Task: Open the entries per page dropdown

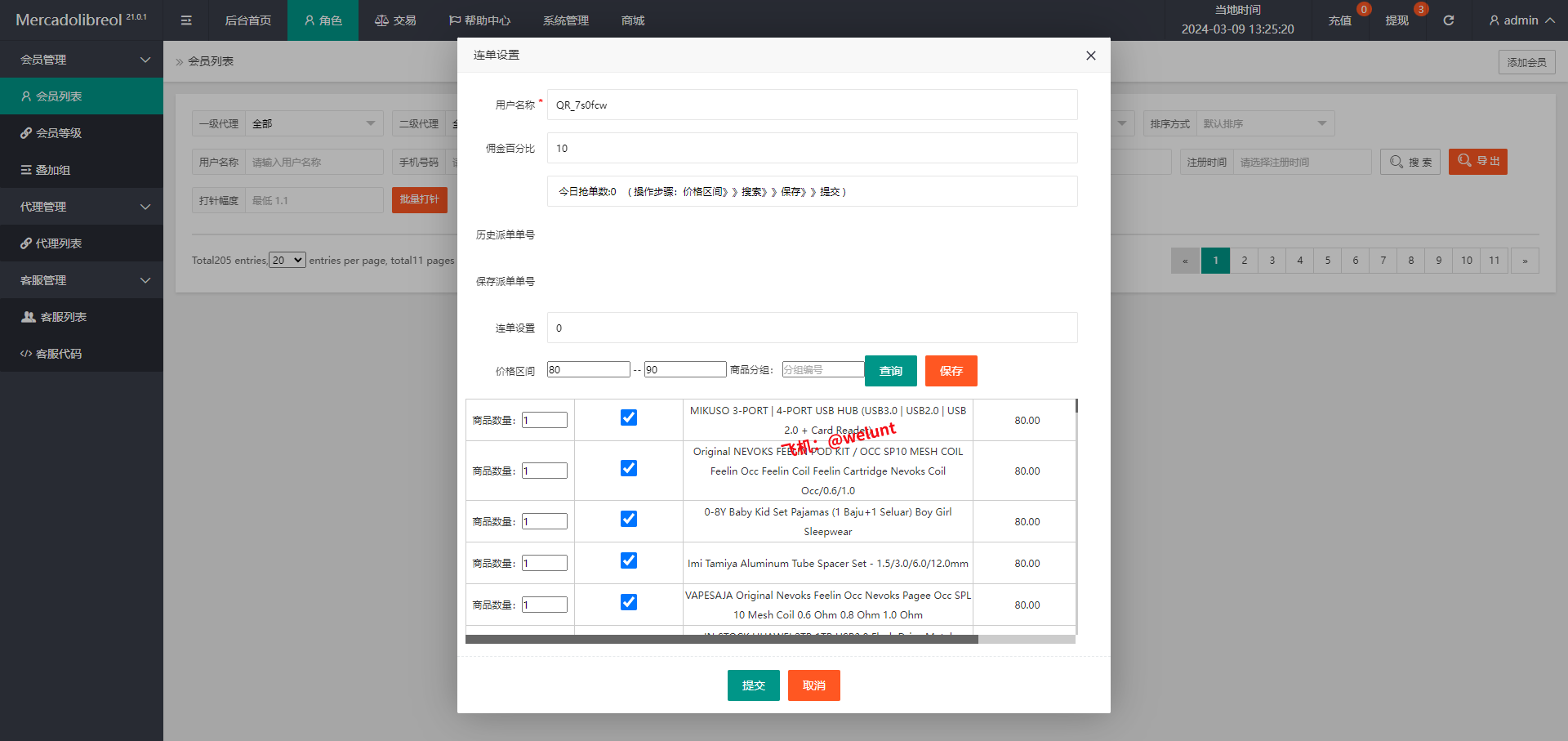Action: click(x=287, y=261)
